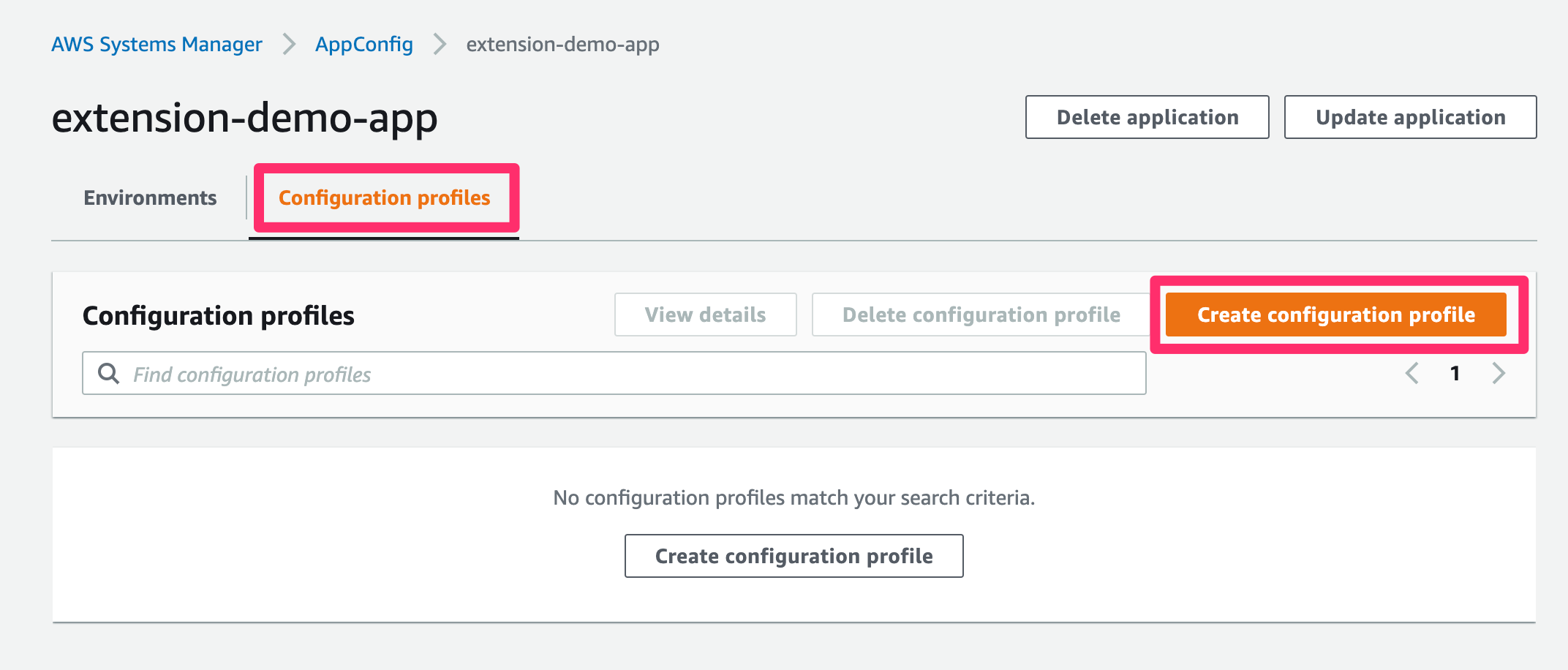Click breadcrumb chevron after AppConfig
1568x670 pixels.
[x=440, y=44]
